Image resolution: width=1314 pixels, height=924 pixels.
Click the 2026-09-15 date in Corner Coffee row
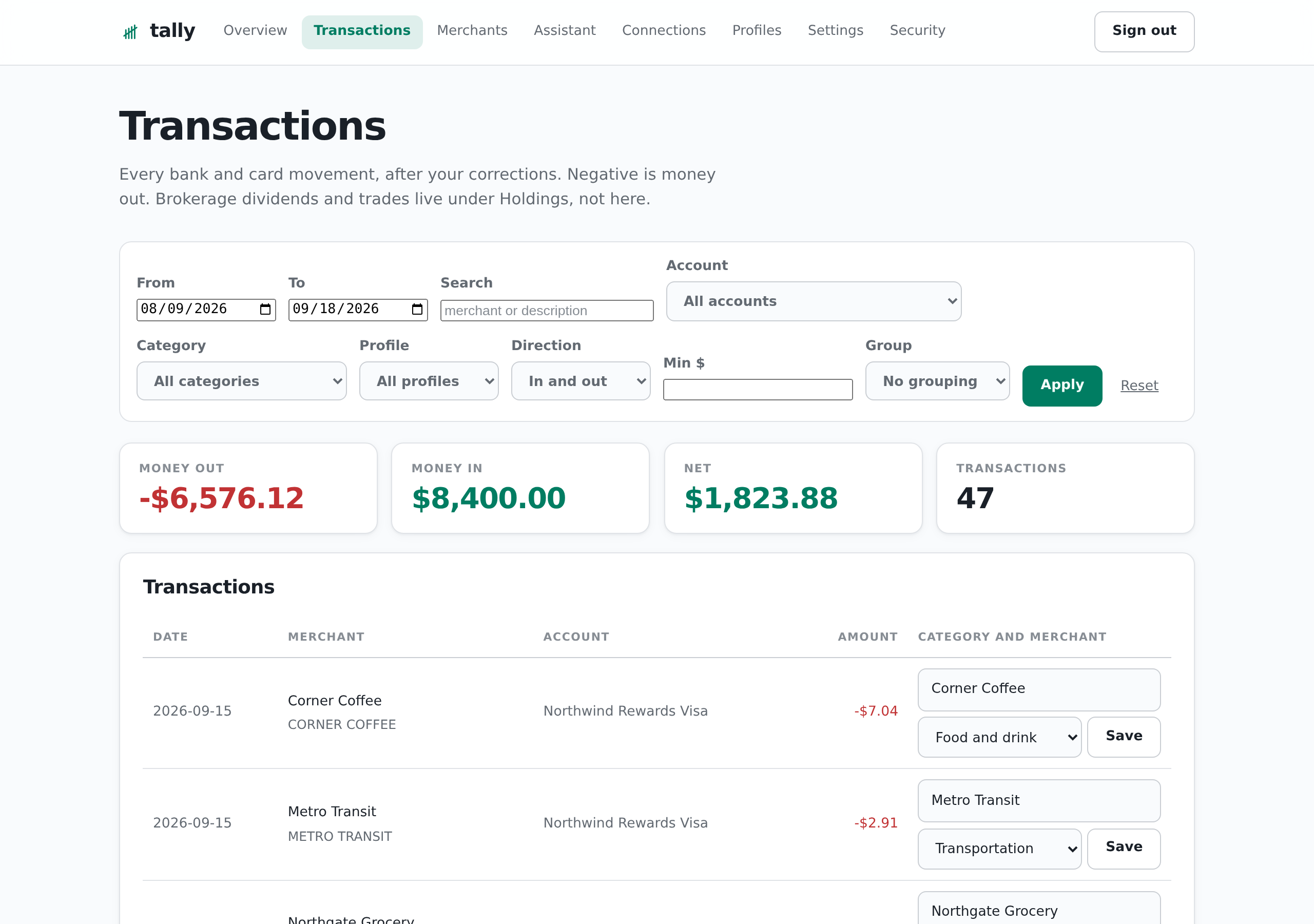click(x=192, y=711)
